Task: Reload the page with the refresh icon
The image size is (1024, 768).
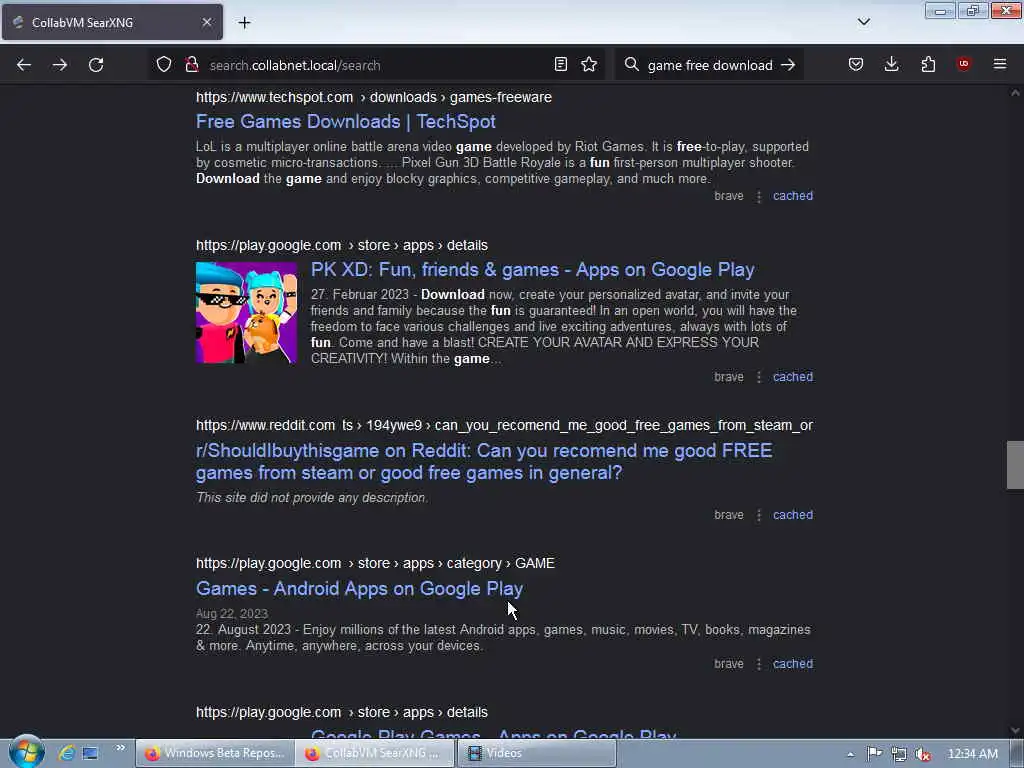Action: (96, 65)
